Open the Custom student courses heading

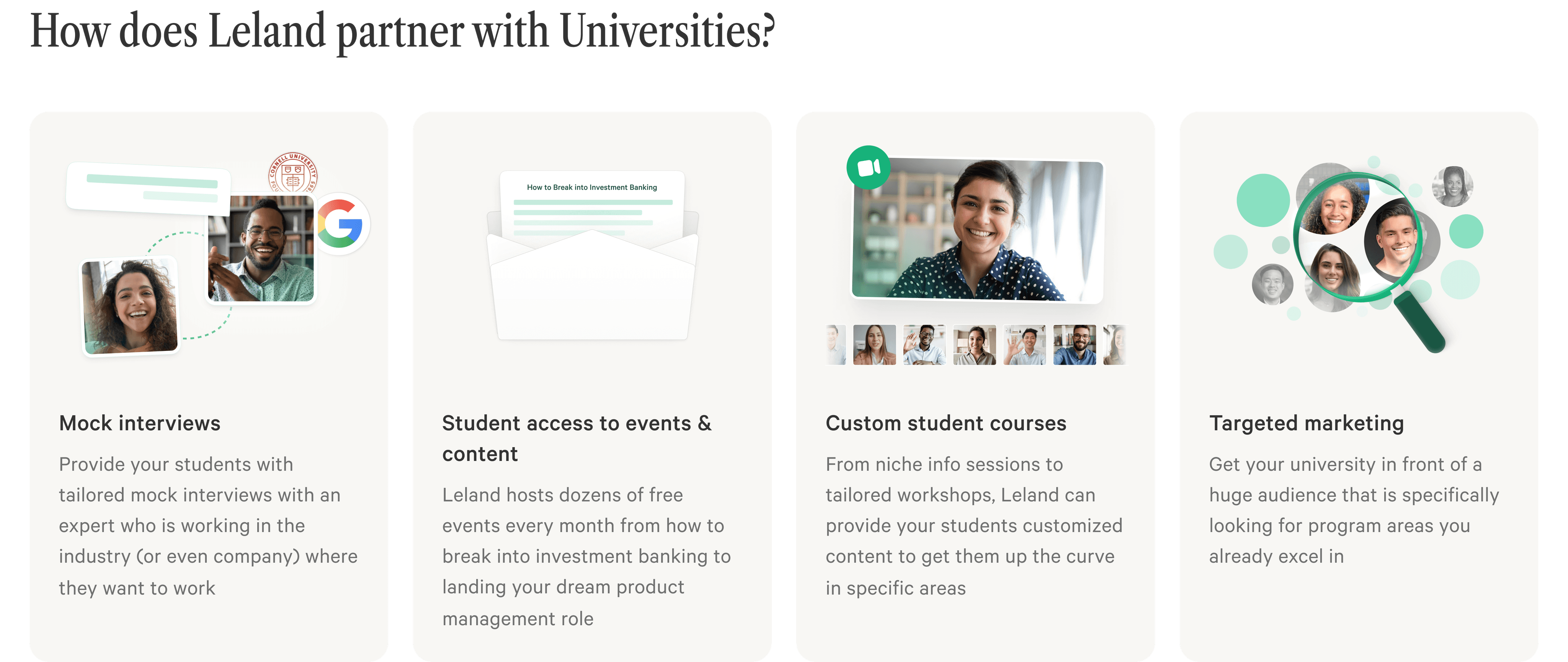(x=946, y=423)
